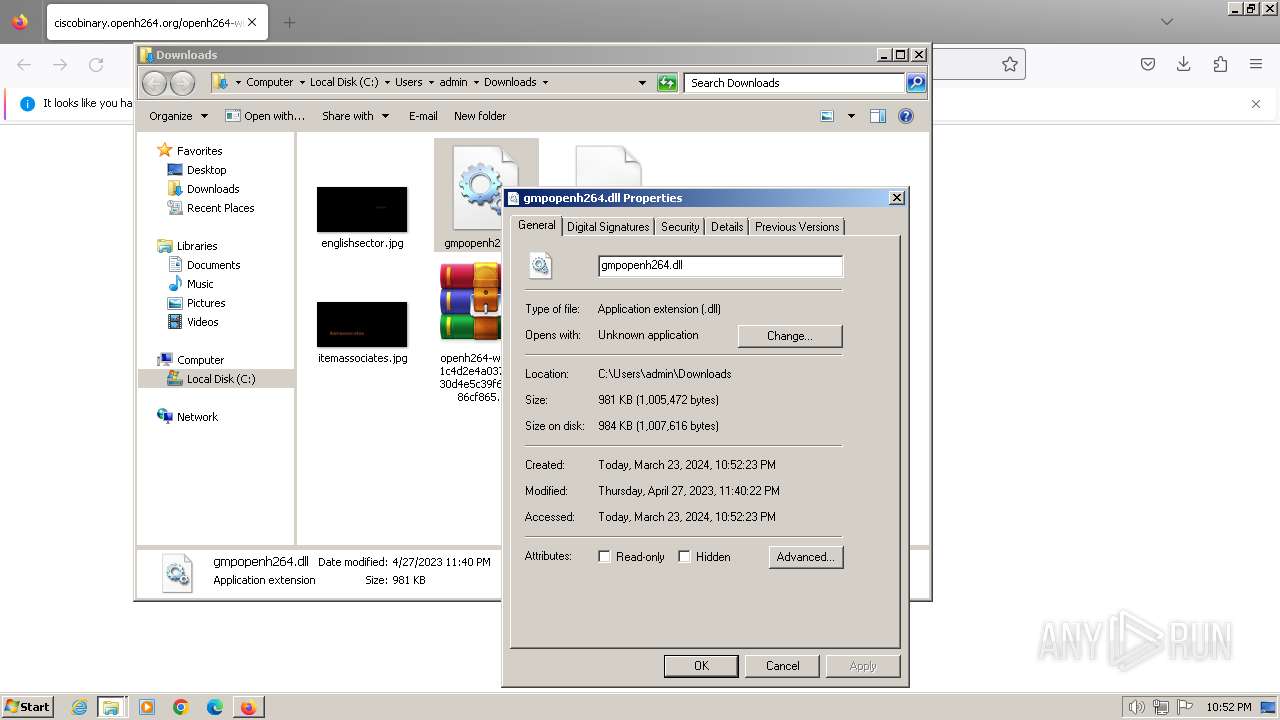The width and height of the screenshot is (1280, 720).
Task: Enable the Hidden attribute checkbox
Action: (684, 557)
